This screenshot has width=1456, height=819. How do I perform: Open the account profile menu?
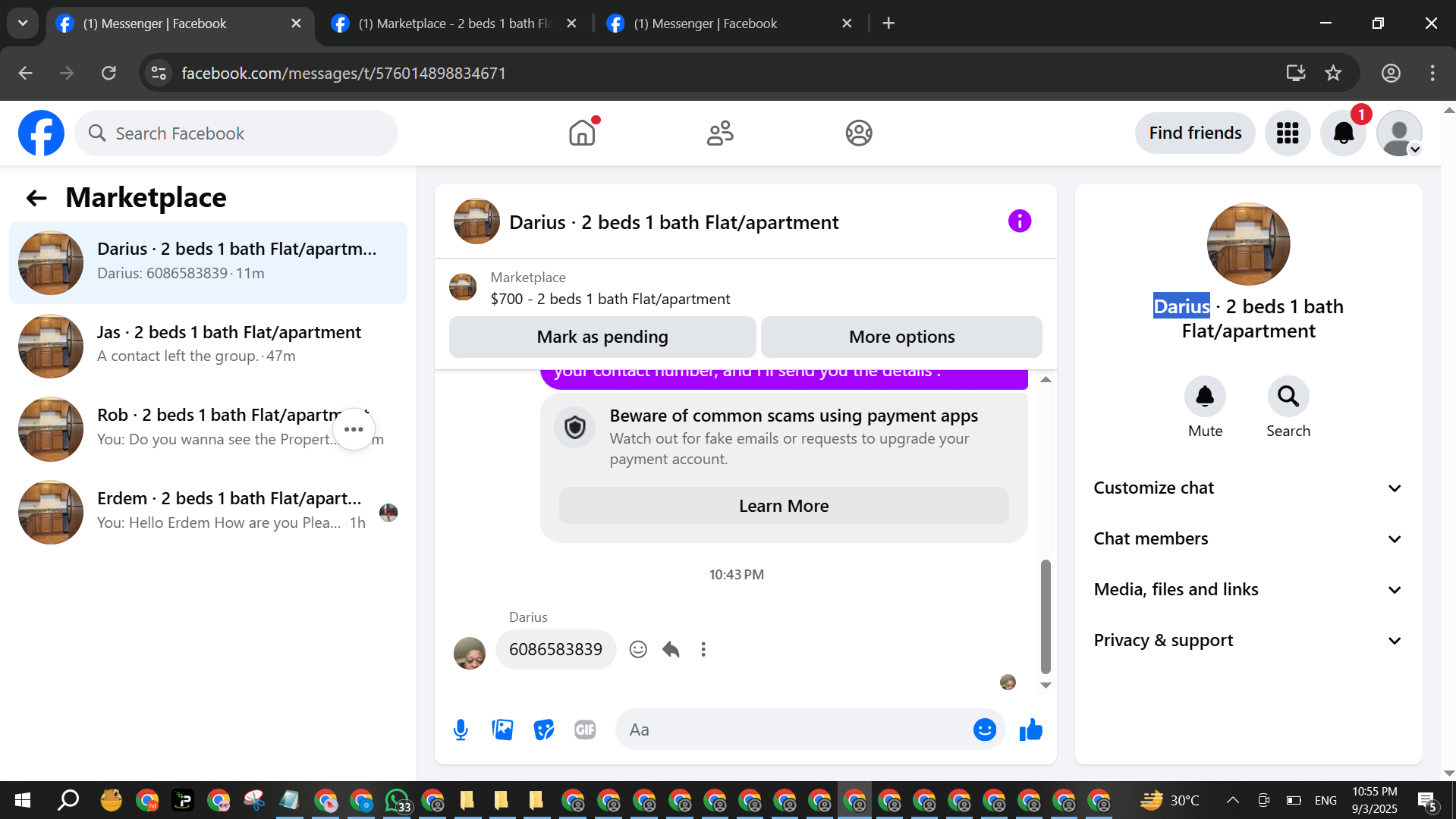pyautogui.click(x=1399, y=133)
